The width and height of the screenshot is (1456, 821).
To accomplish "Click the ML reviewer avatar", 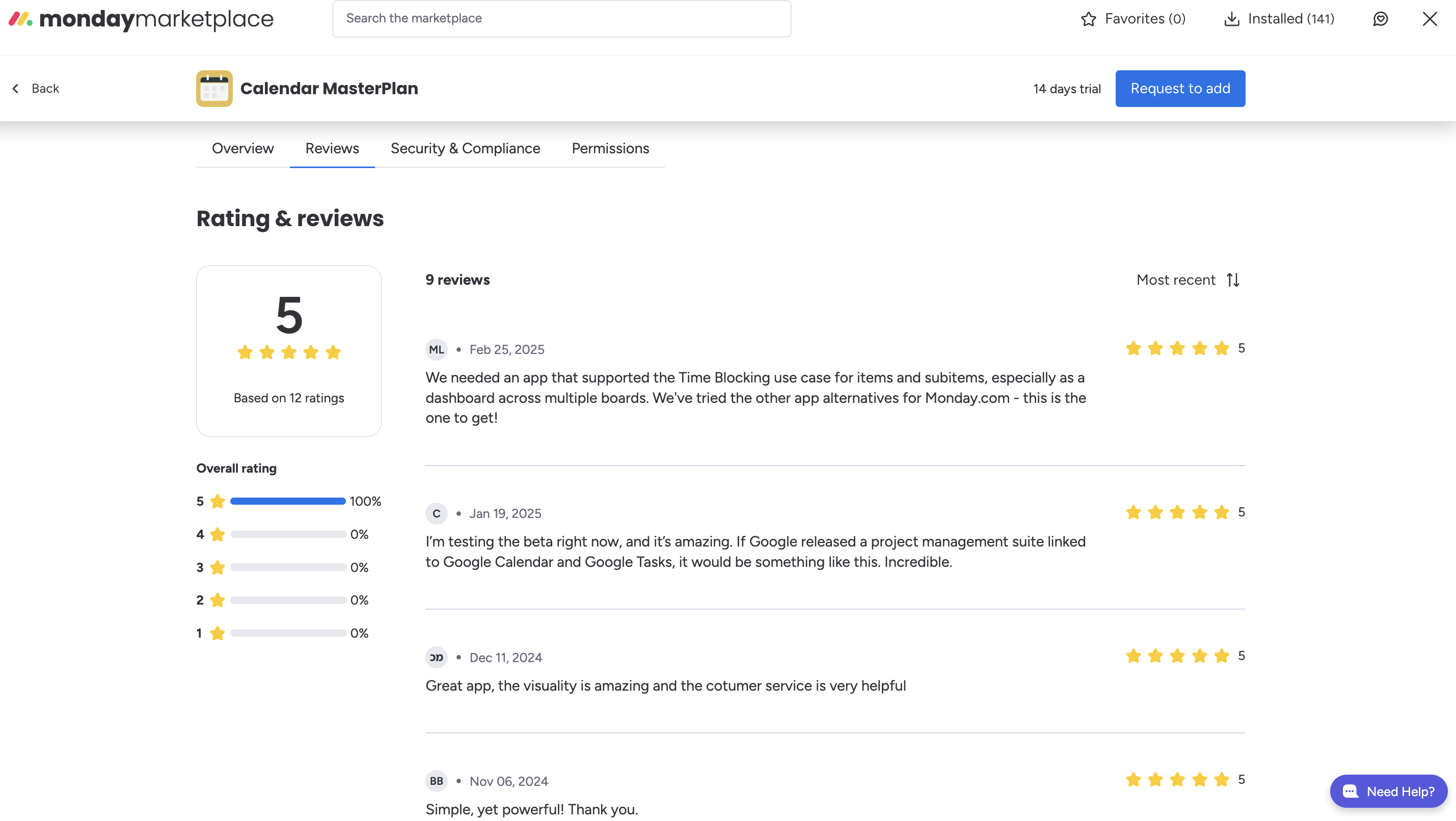I will (x=437, y=350).
